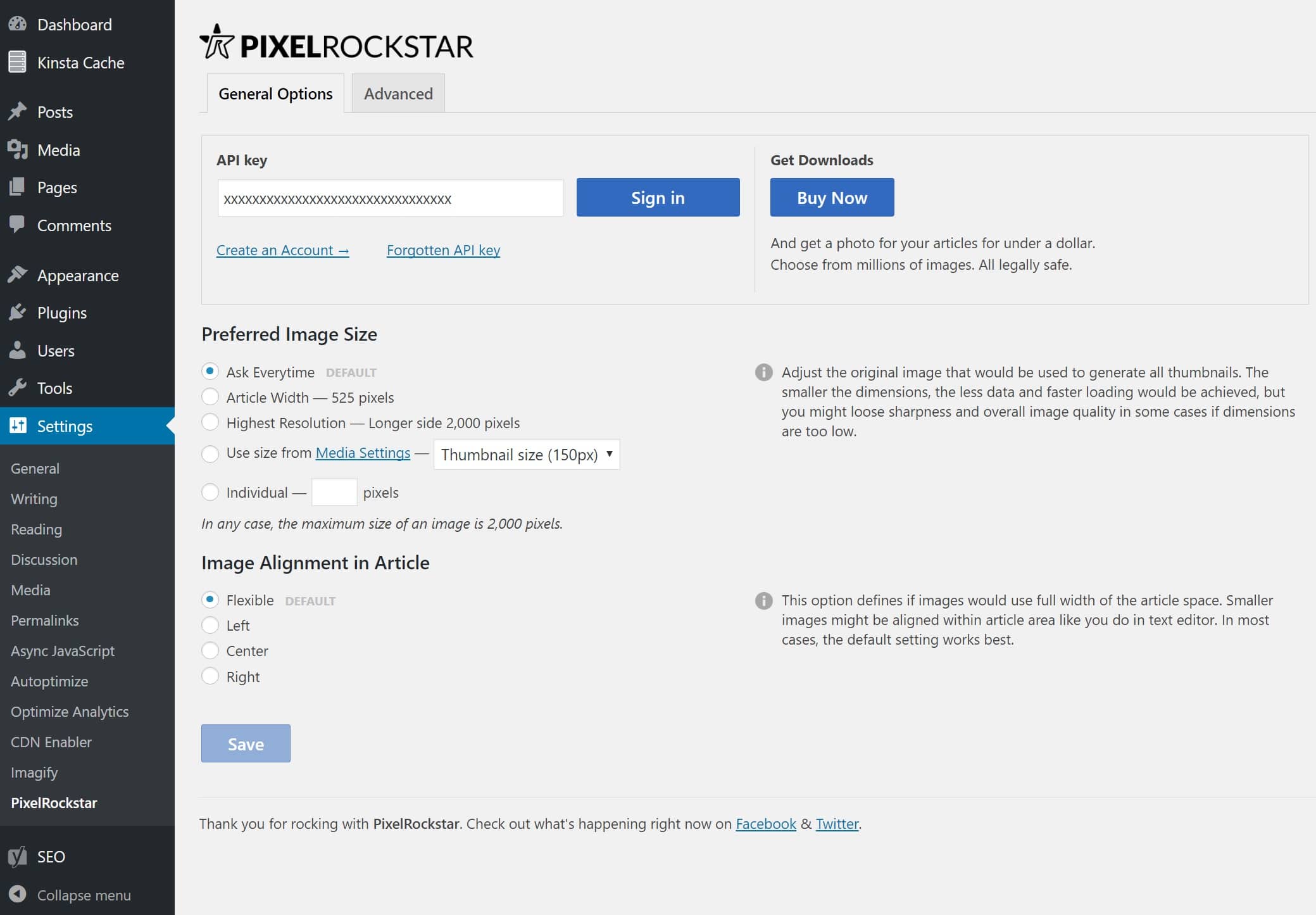Select the Highest Resolution radio button
This screenshot has width=1316, height=915.
coord(210,422)
